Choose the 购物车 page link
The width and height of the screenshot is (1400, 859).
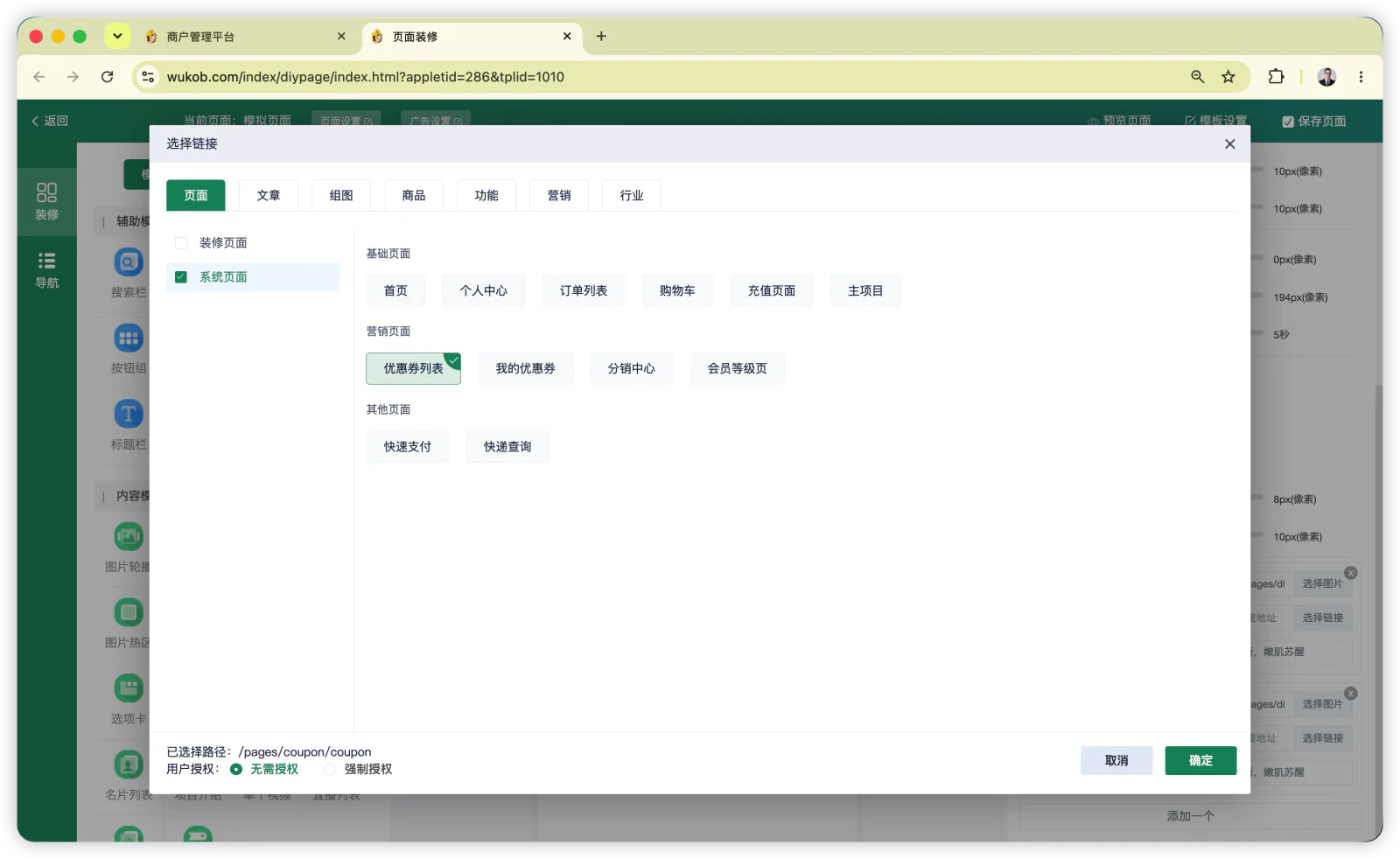[x=677, y=290]
